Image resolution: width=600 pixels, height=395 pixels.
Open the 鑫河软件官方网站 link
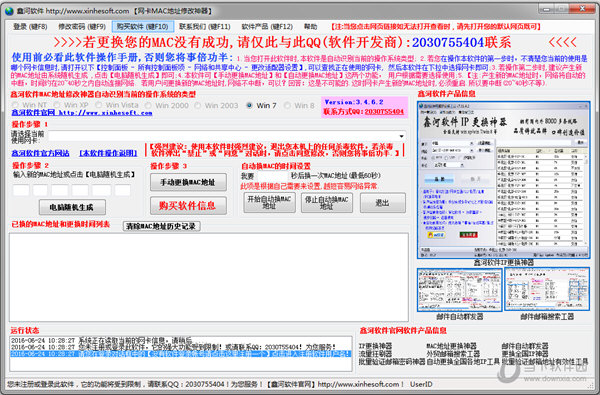[40, 153]
